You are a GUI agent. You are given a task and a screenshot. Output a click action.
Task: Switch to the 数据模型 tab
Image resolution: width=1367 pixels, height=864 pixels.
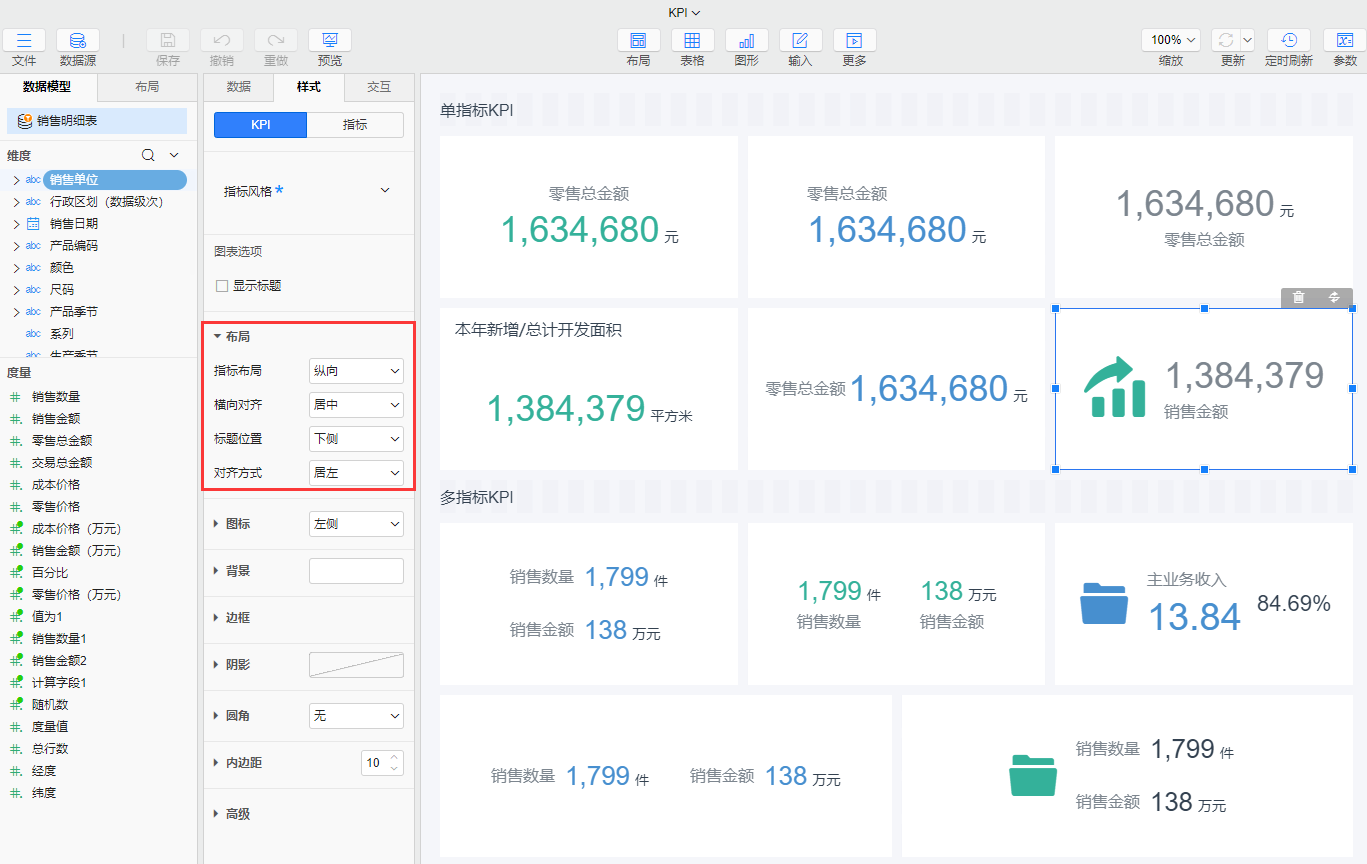pyautogui.click(x=48, y=87)
